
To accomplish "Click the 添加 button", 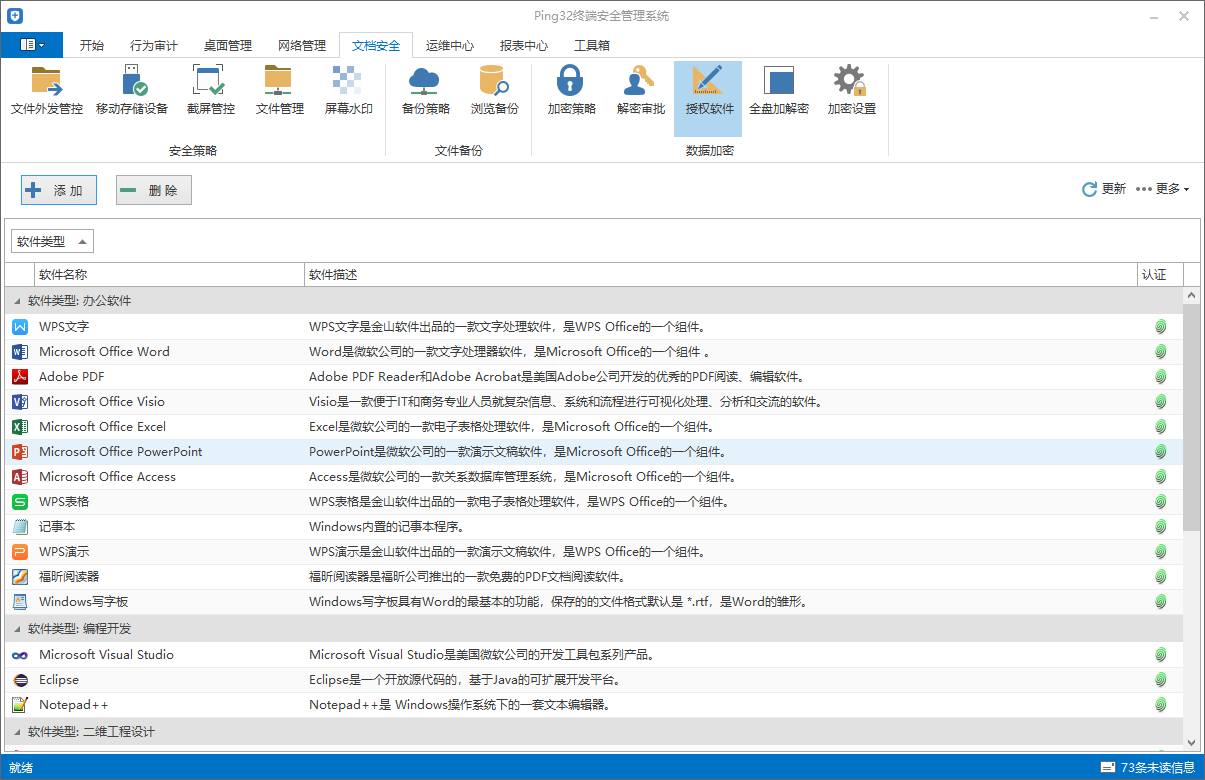I will (59, 190).
